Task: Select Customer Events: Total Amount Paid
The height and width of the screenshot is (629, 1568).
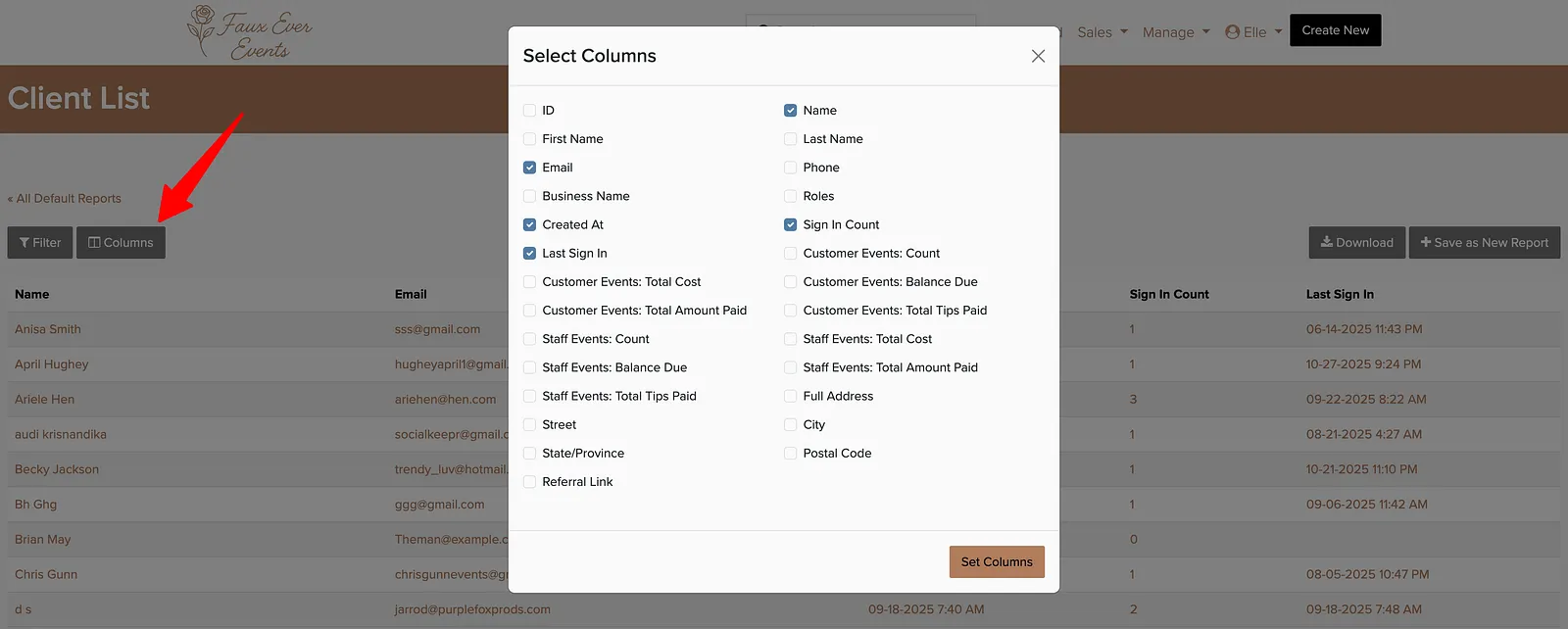Action: click(x=529, y=311)
